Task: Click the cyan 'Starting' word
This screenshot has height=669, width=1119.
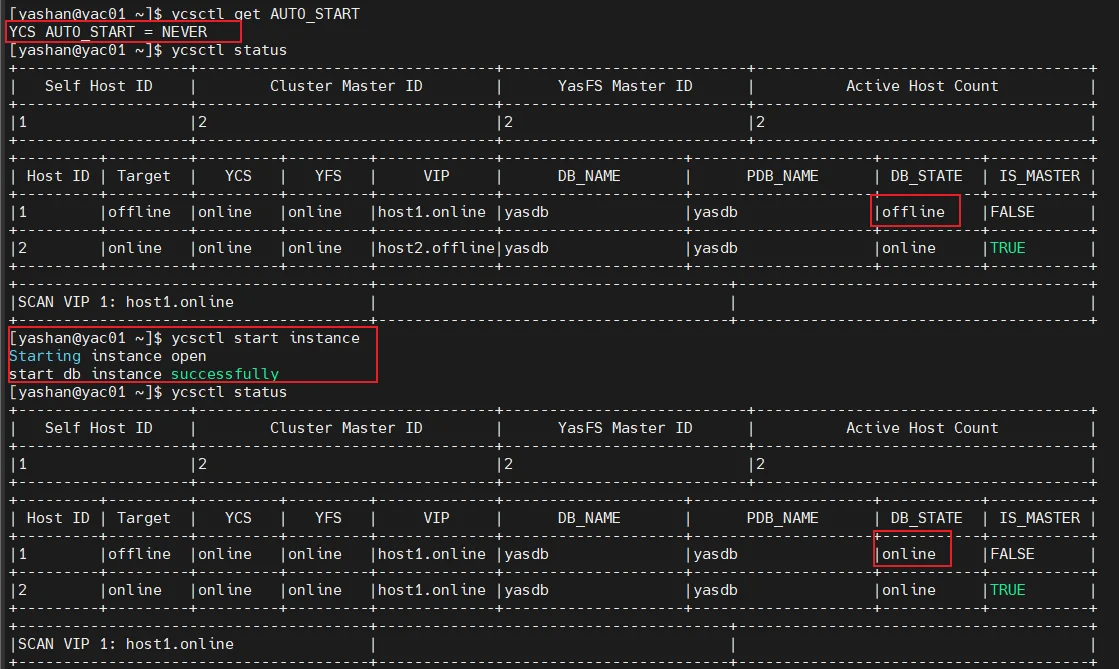Action: (45, 356)
